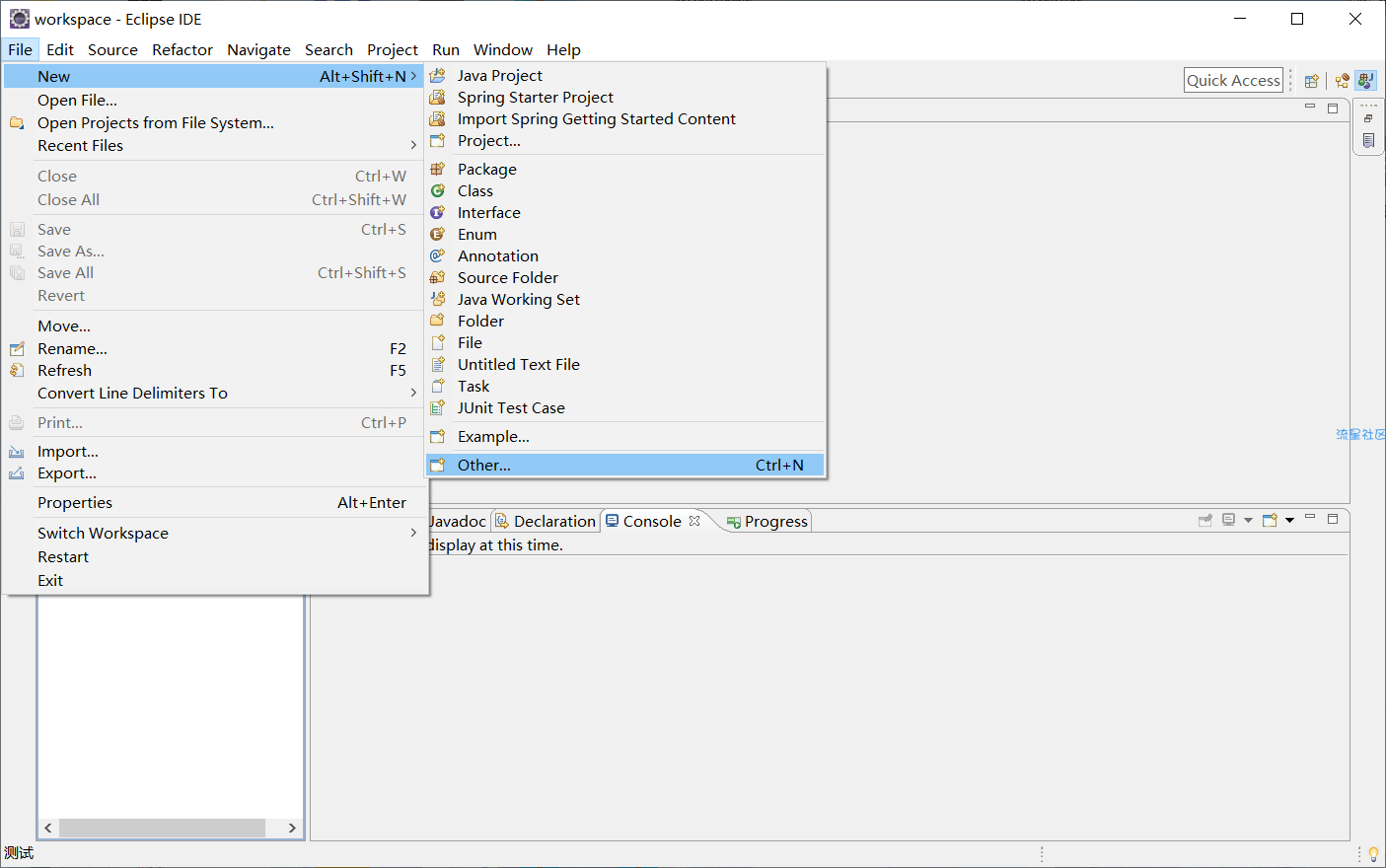This screenshot has width=1386, height=868.
Task: Open Export... from File menu
Action: (x=215, y=472)
